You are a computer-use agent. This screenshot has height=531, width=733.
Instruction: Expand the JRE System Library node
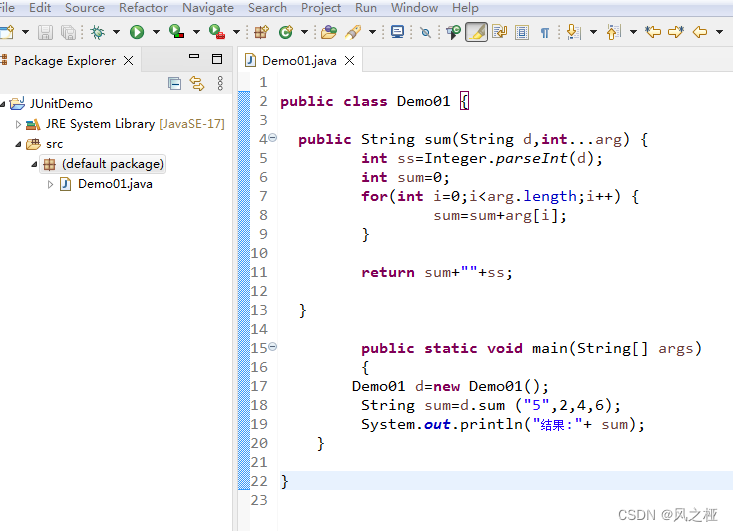click(18, 124)
